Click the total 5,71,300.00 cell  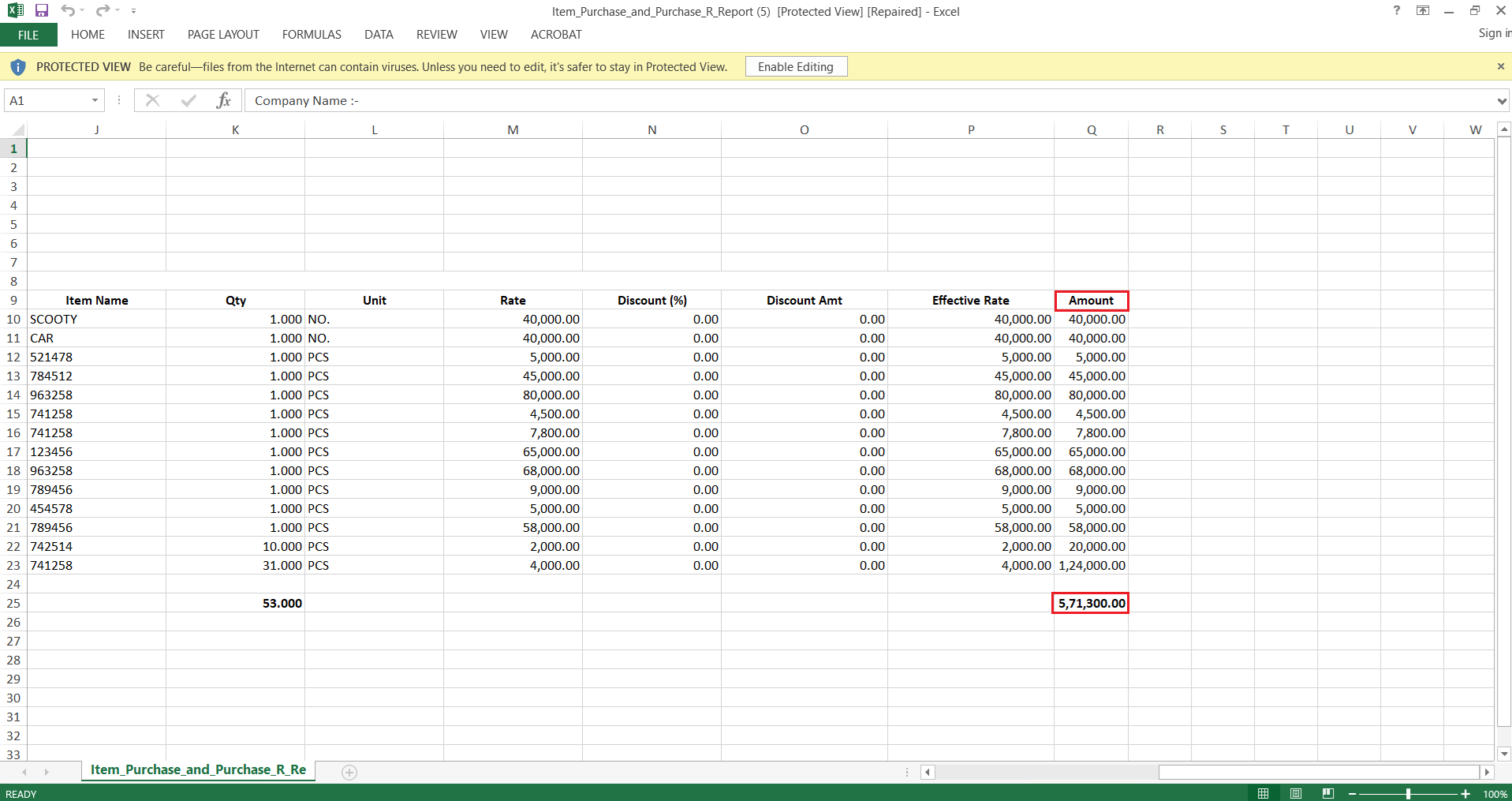click(x=1091, y=604)
